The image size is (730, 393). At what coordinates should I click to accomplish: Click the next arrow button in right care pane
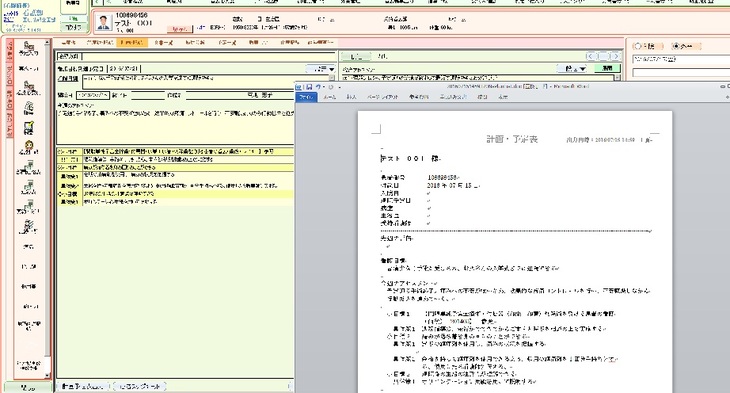(616, 56)
